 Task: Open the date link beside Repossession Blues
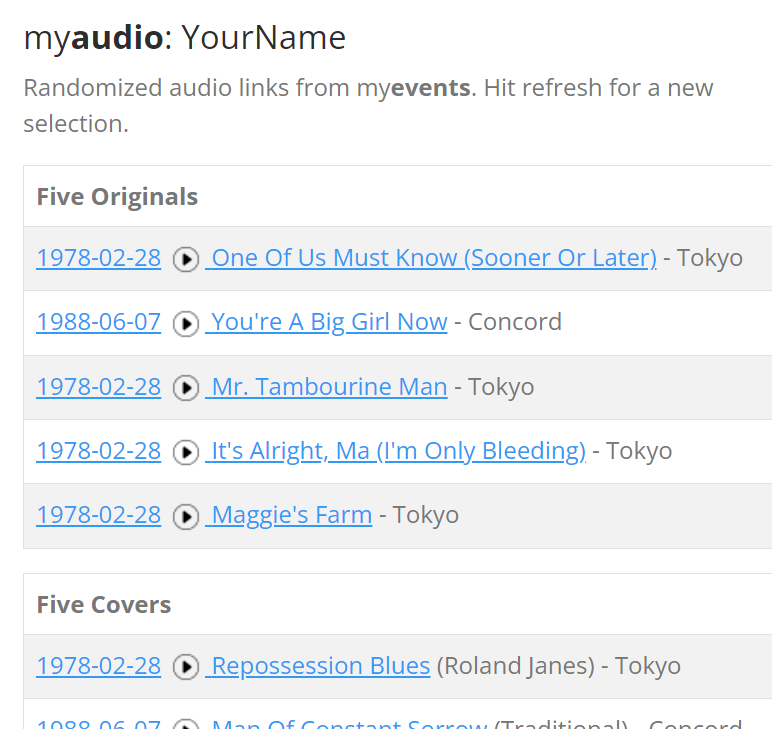(x=98, y=666)
